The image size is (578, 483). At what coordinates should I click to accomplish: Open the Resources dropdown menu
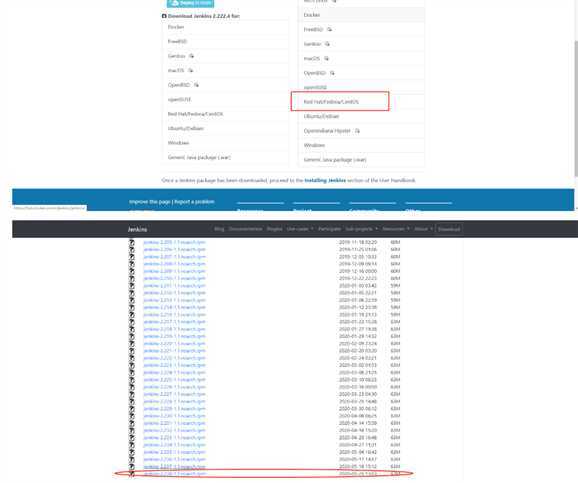(396, 229)
